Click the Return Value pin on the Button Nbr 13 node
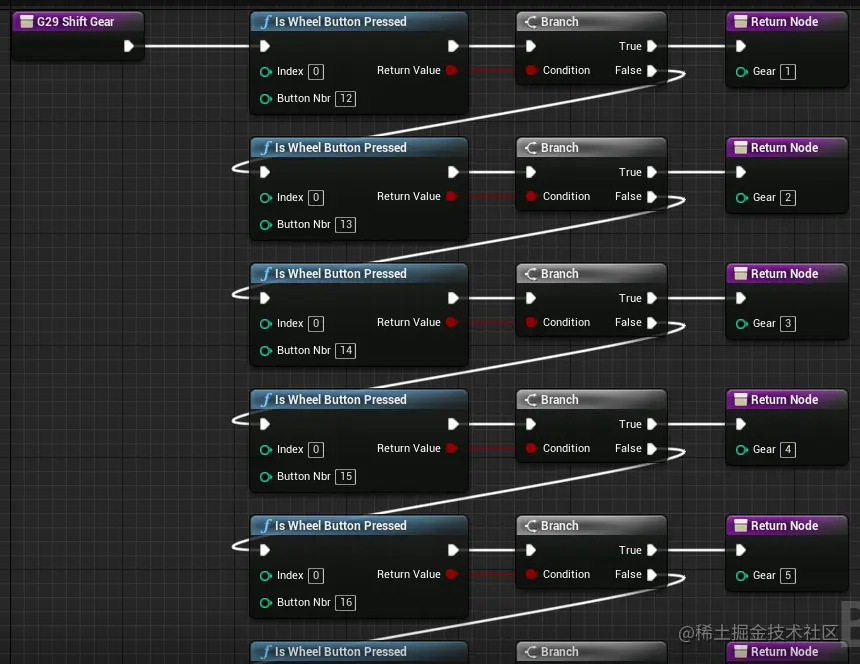Screen dimensions: 860x664 coord(452,196)
